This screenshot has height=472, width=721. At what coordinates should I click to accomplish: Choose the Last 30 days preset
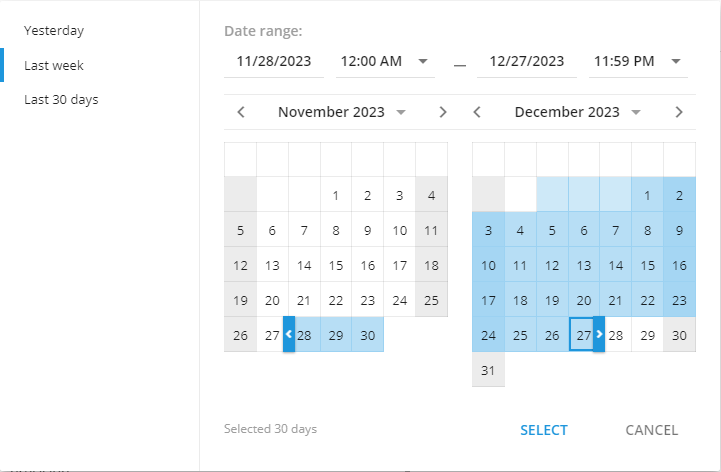(61, 100)
